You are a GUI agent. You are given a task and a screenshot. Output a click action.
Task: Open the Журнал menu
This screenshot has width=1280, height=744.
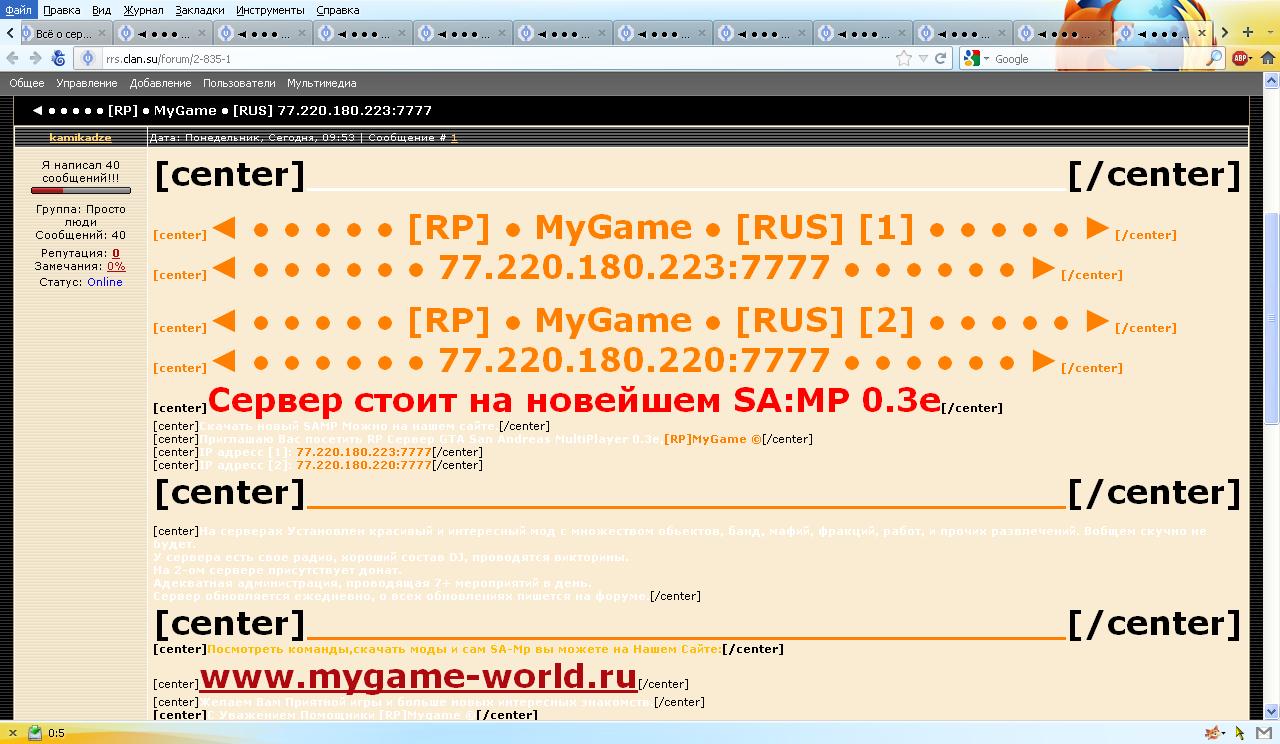tap(143, 9)
